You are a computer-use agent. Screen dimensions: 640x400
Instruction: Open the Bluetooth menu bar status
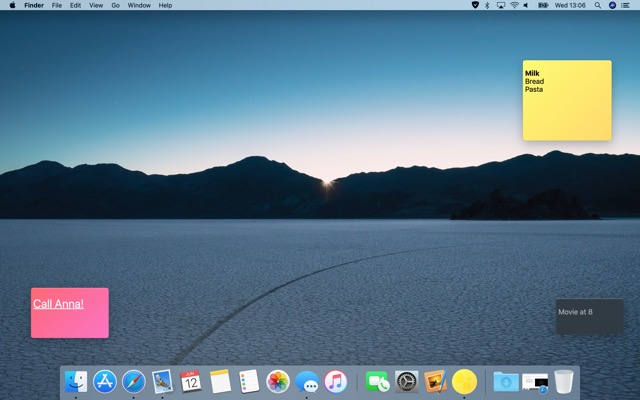click(x=487, y=5)
